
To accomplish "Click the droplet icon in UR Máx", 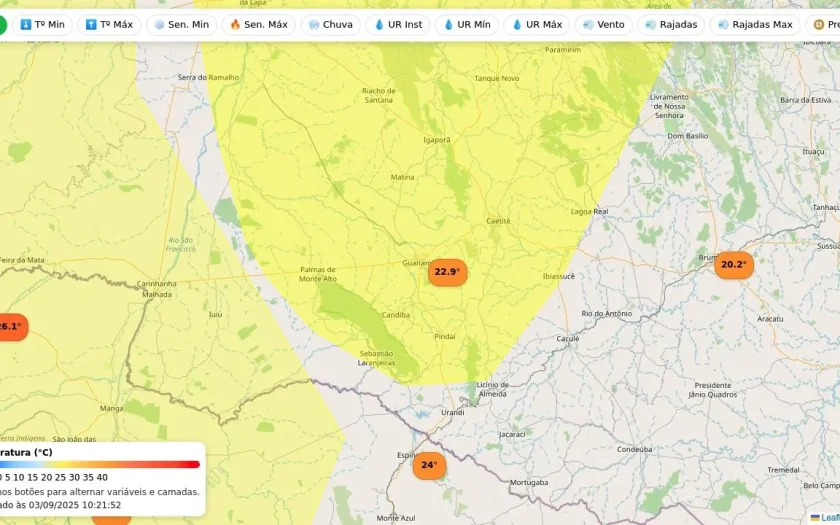I will pos(517,25).
